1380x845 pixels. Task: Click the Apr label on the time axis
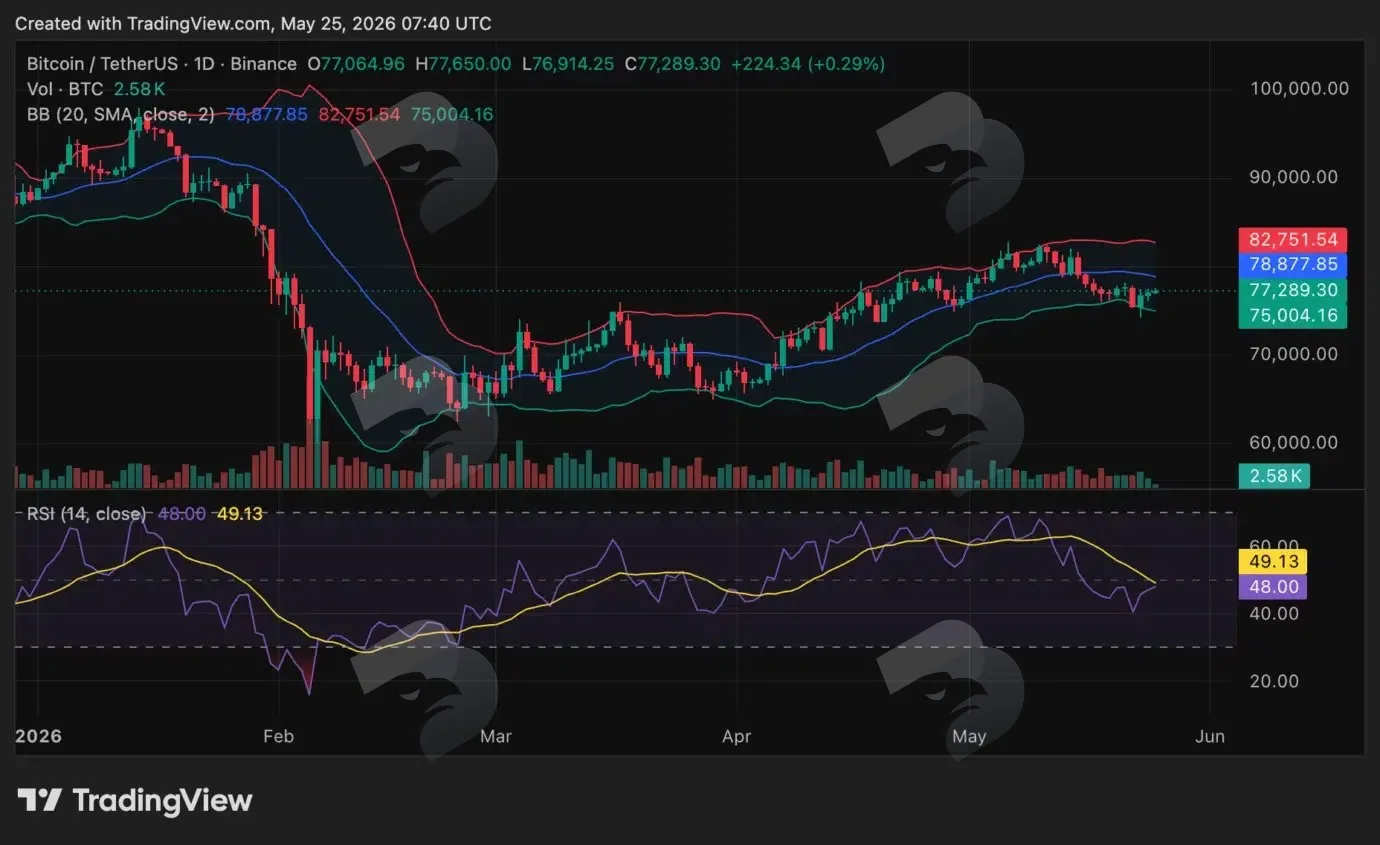[736, 737]
